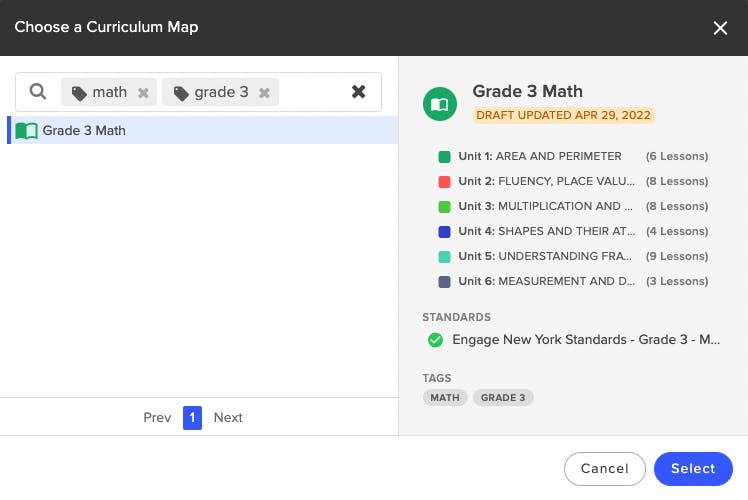Remove the math tag filter
This screenshot has height=500, width=748.
click(143, 93)
